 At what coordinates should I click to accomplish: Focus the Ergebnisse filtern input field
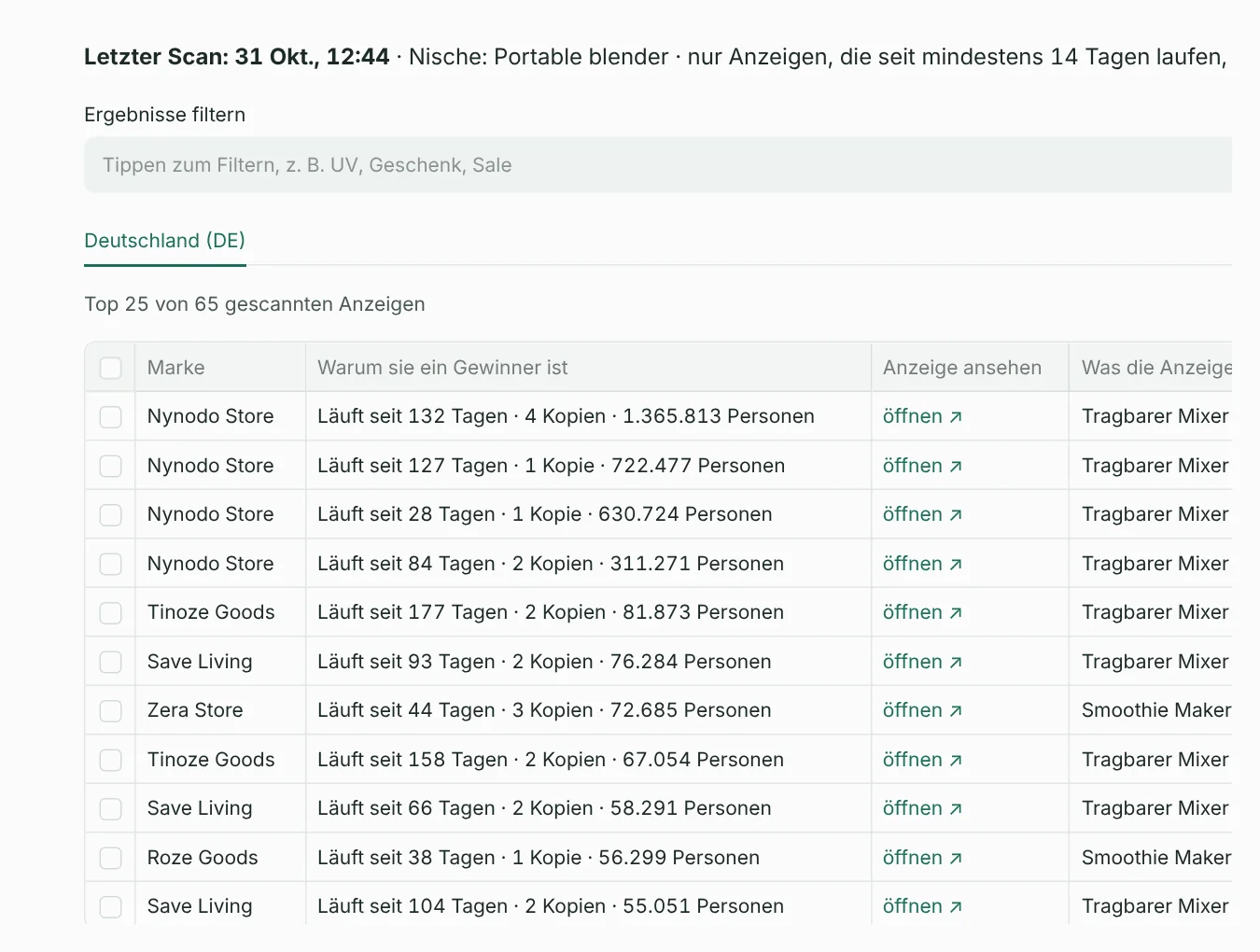pos(658,165)
